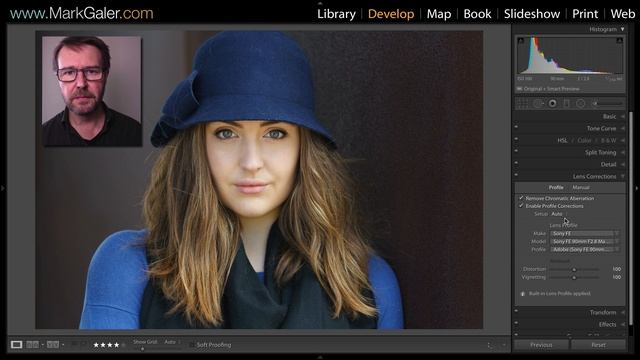Click the Vignetting amount slider

pos(574,277)
